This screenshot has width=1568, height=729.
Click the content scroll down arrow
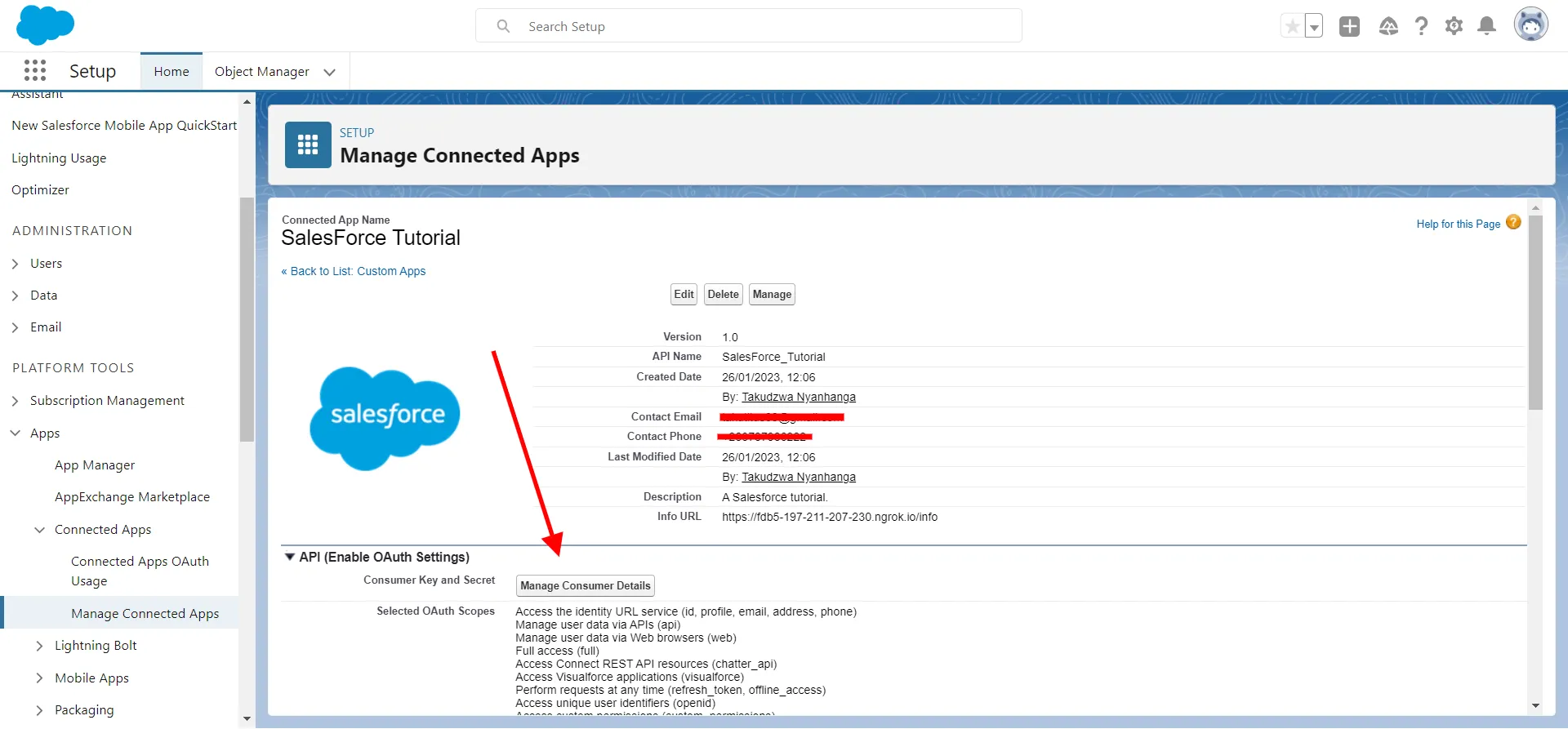click(1535, 706)
